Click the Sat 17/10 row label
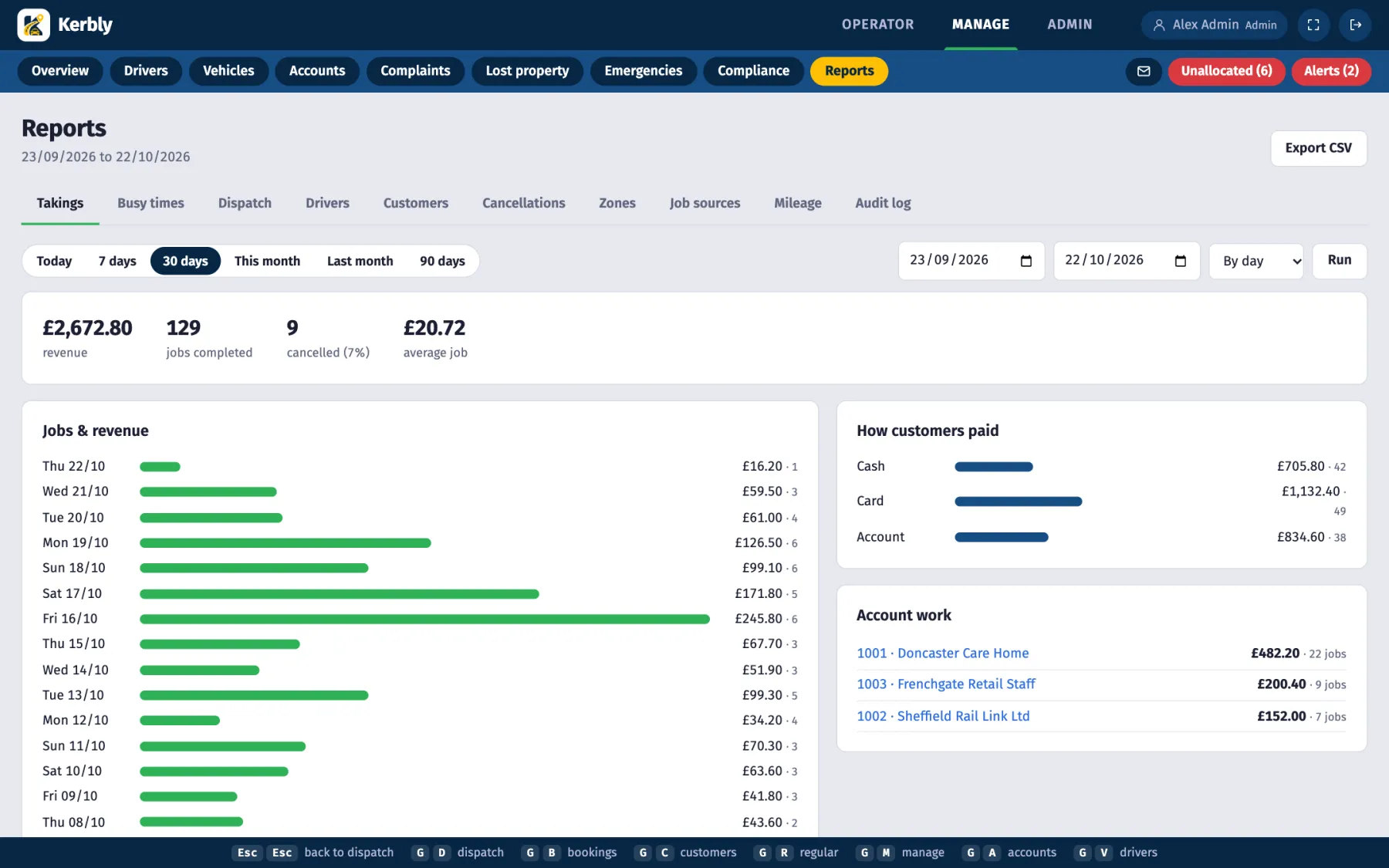Screen dimensions: 1389x868 [x=72, y=593]
